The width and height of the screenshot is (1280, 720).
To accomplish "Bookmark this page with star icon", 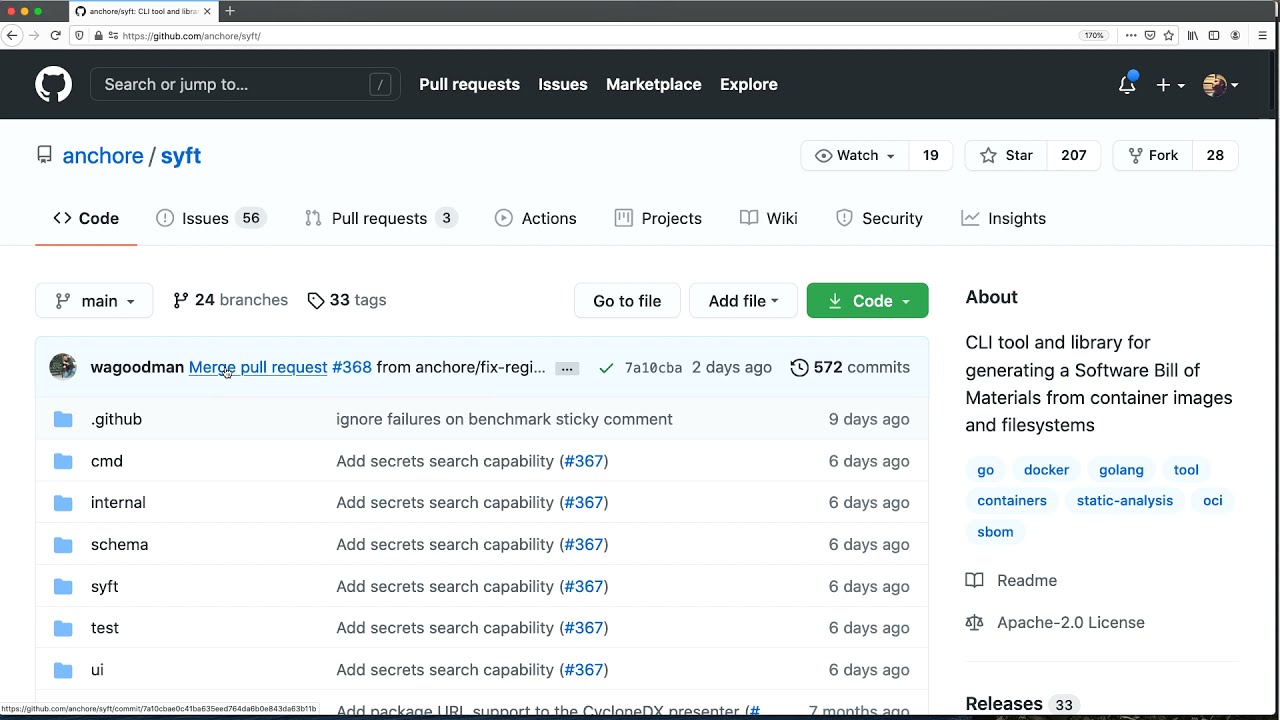I will (x=1168, y=35).
